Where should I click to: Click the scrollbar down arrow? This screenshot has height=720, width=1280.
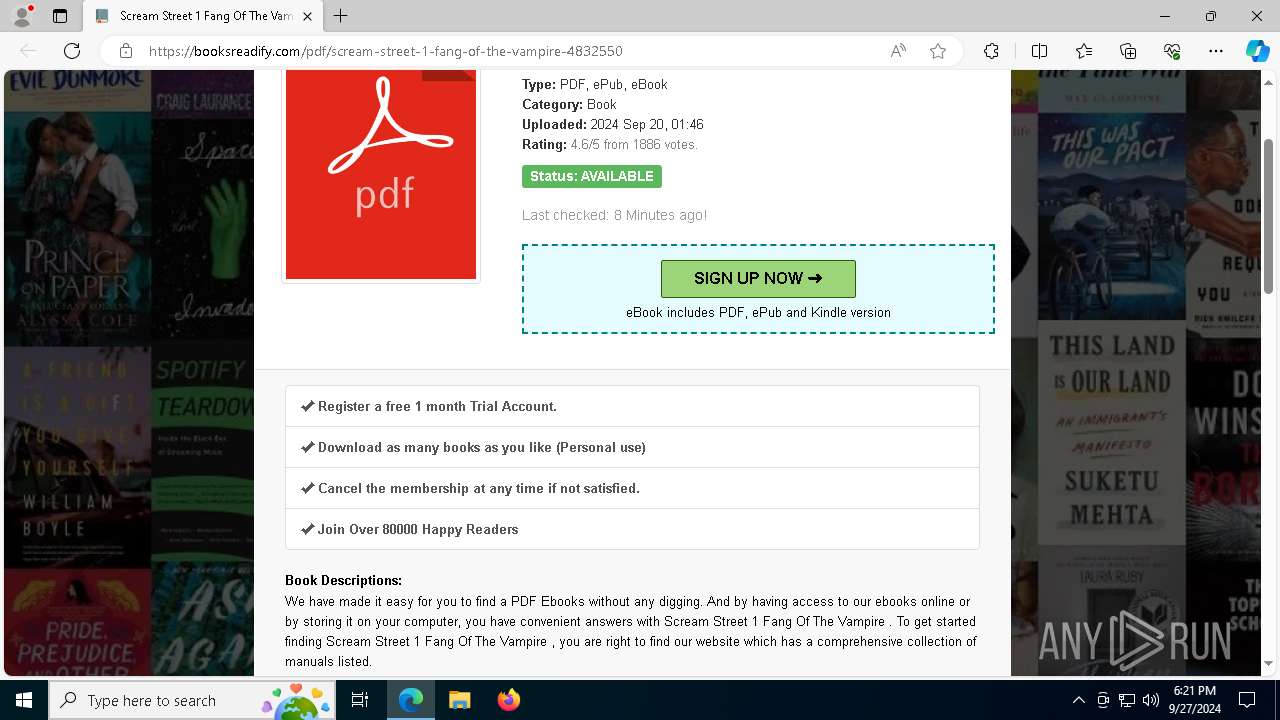pyautogui.click(x=1269, y=663)
